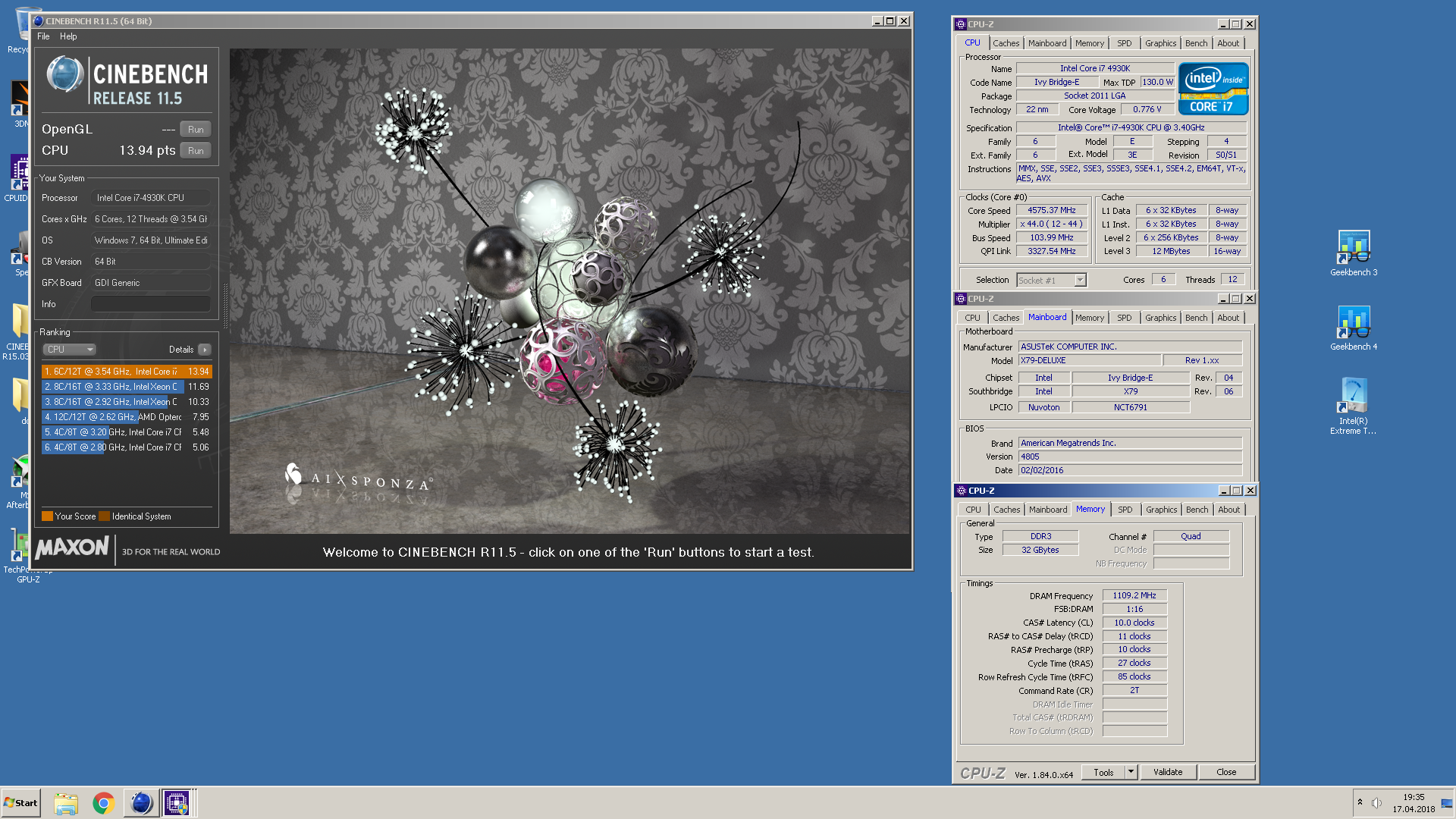Click the CPU-Z Close button
This screenshot has height=819, width=1456.
click(x=1226, y=772)
